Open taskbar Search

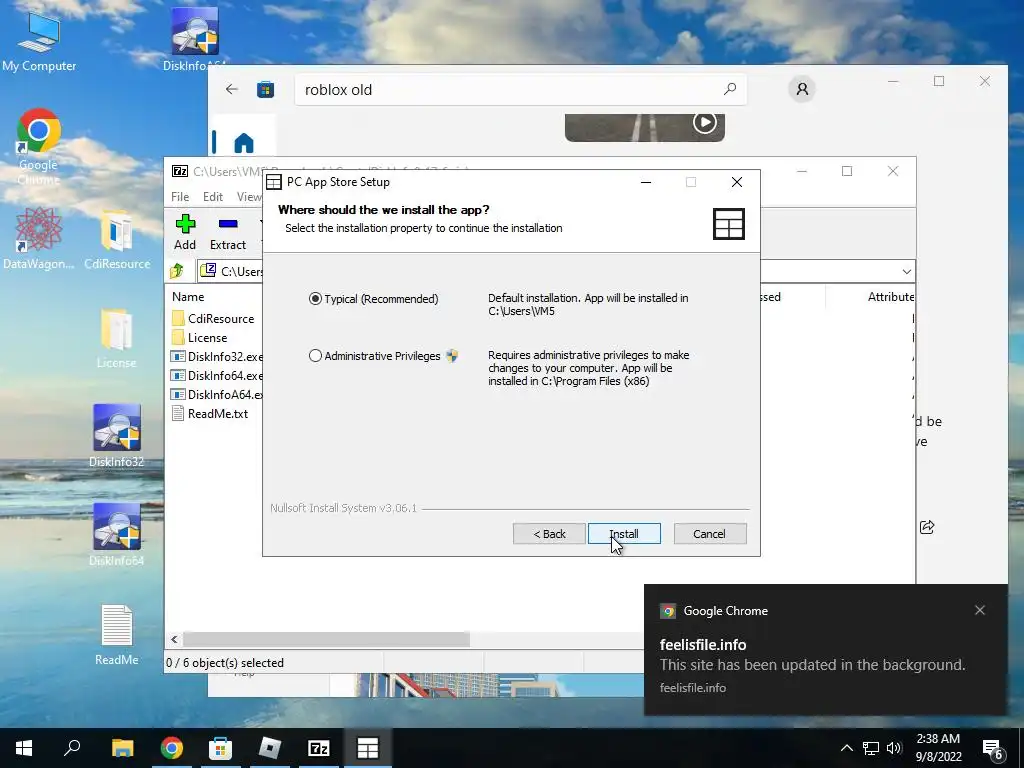[x=72, y=748]
